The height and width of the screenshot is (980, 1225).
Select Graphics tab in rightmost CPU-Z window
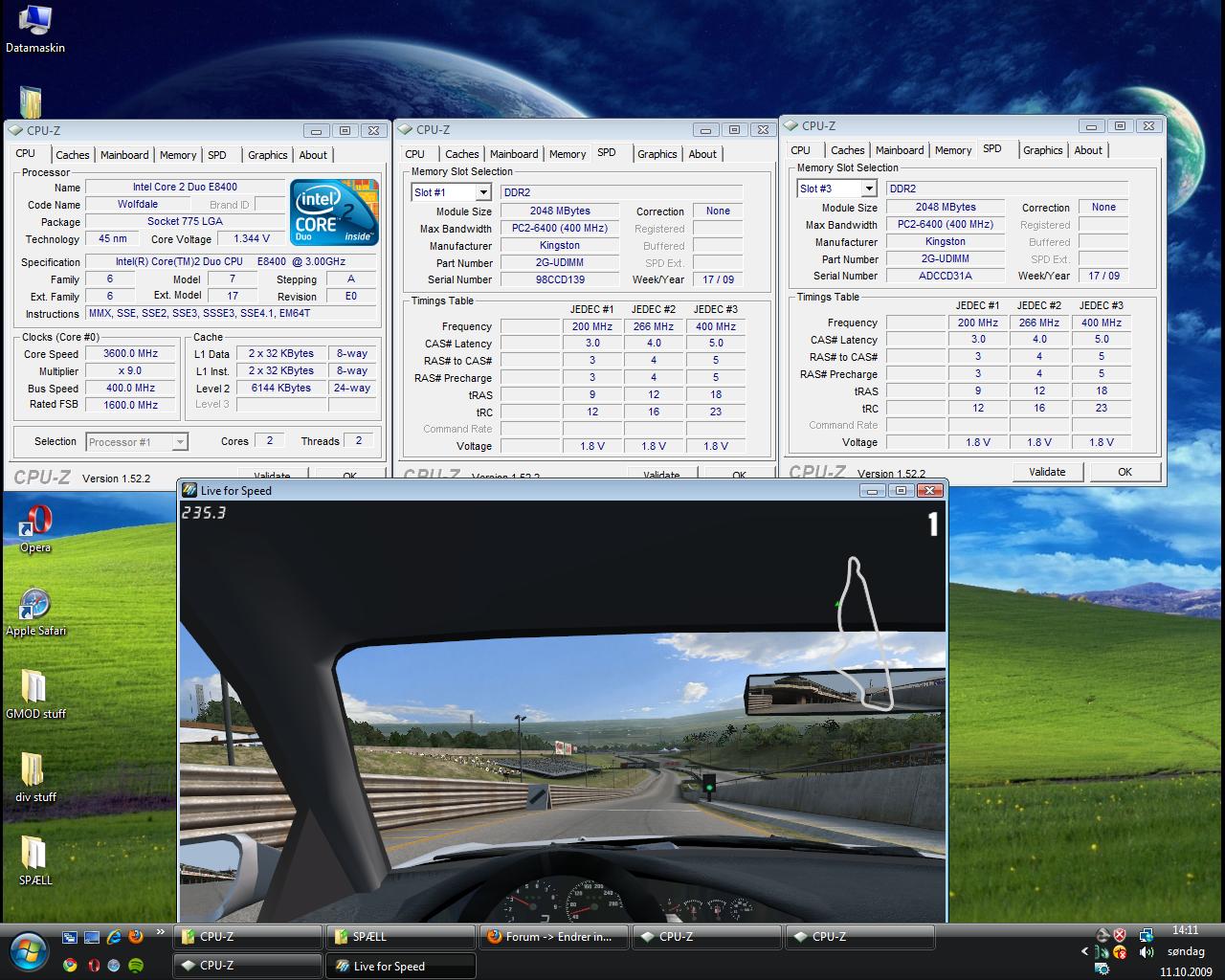pyautogui.click(x=1043, y=150)
